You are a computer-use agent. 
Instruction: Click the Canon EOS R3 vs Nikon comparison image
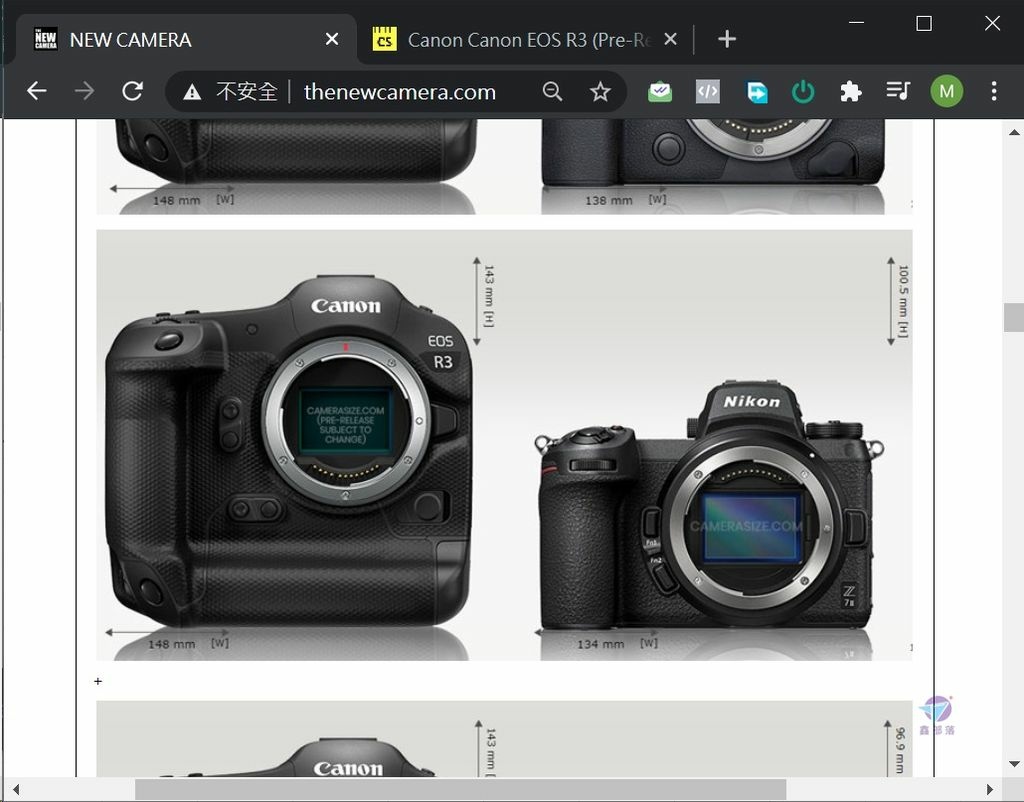(x=504, y=445)
